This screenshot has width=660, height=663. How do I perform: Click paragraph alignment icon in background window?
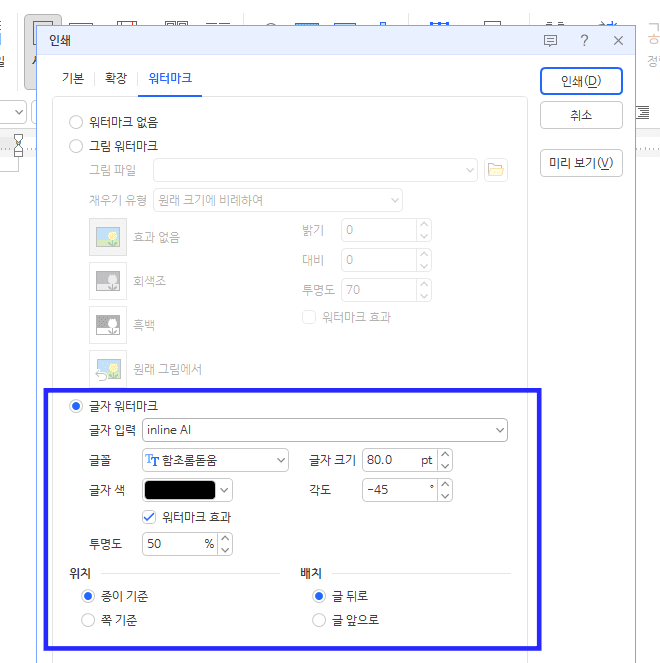(643, 112)
